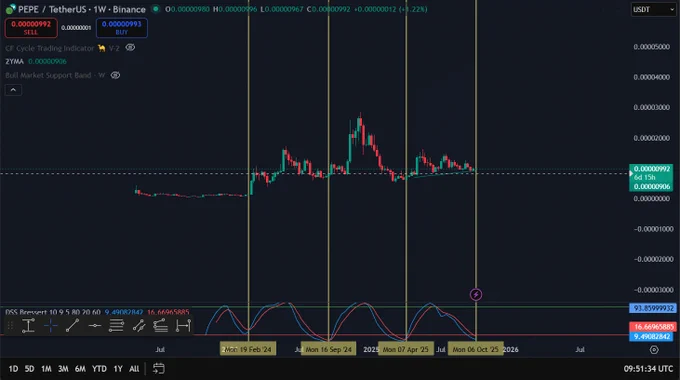Click the purple lightning event marker
The image size is (680, 380).
tap(476, 295)
